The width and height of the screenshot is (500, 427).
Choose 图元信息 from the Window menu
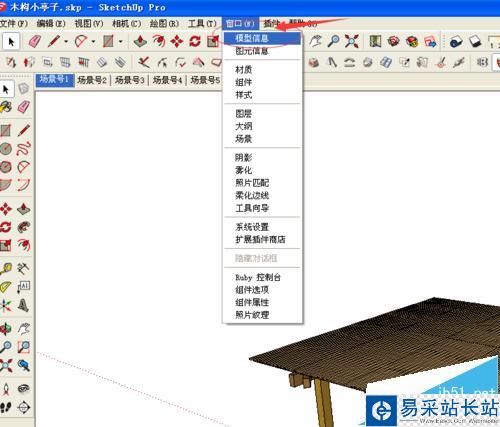pos(262,51)
